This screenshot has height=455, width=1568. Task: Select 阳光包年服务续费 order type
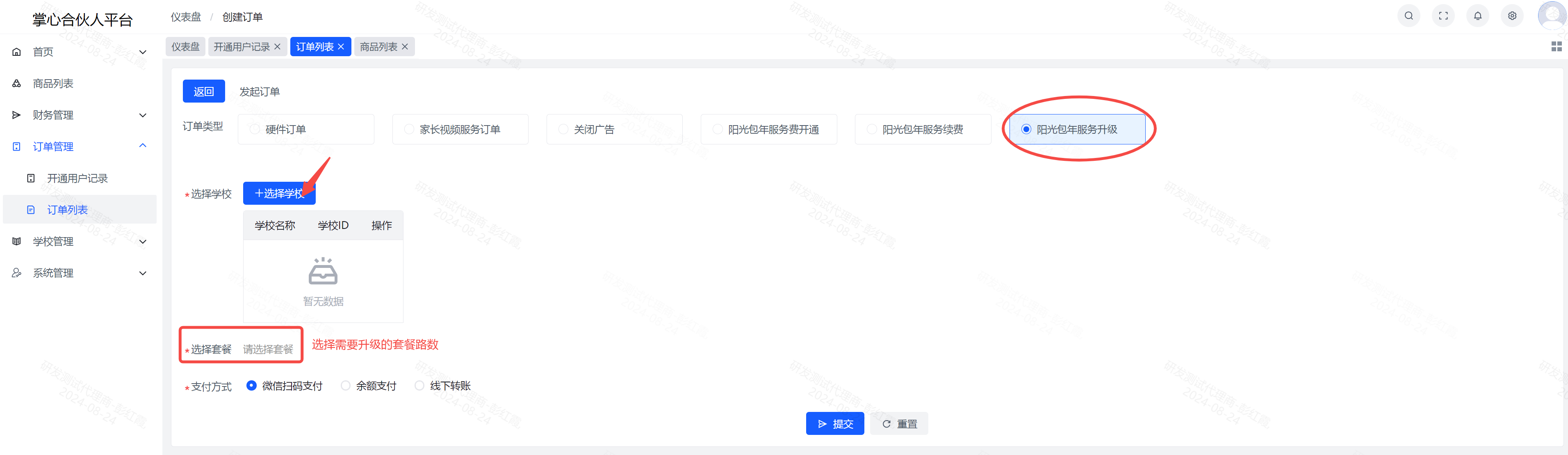click(x=872, y=130)
